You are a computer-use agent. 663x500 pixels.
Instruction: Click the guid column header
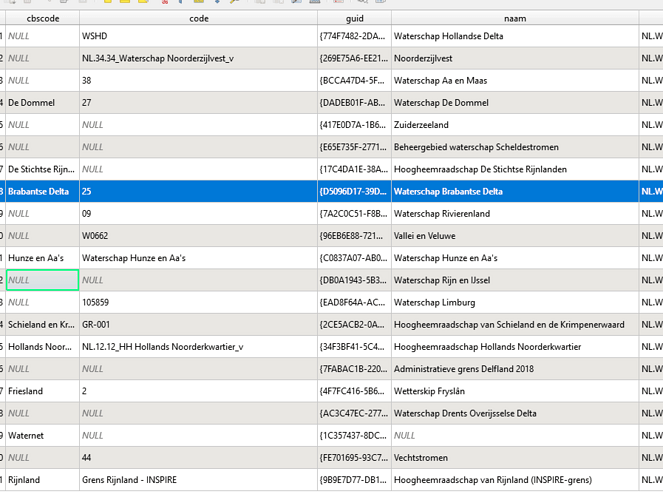tap(354, 18)
